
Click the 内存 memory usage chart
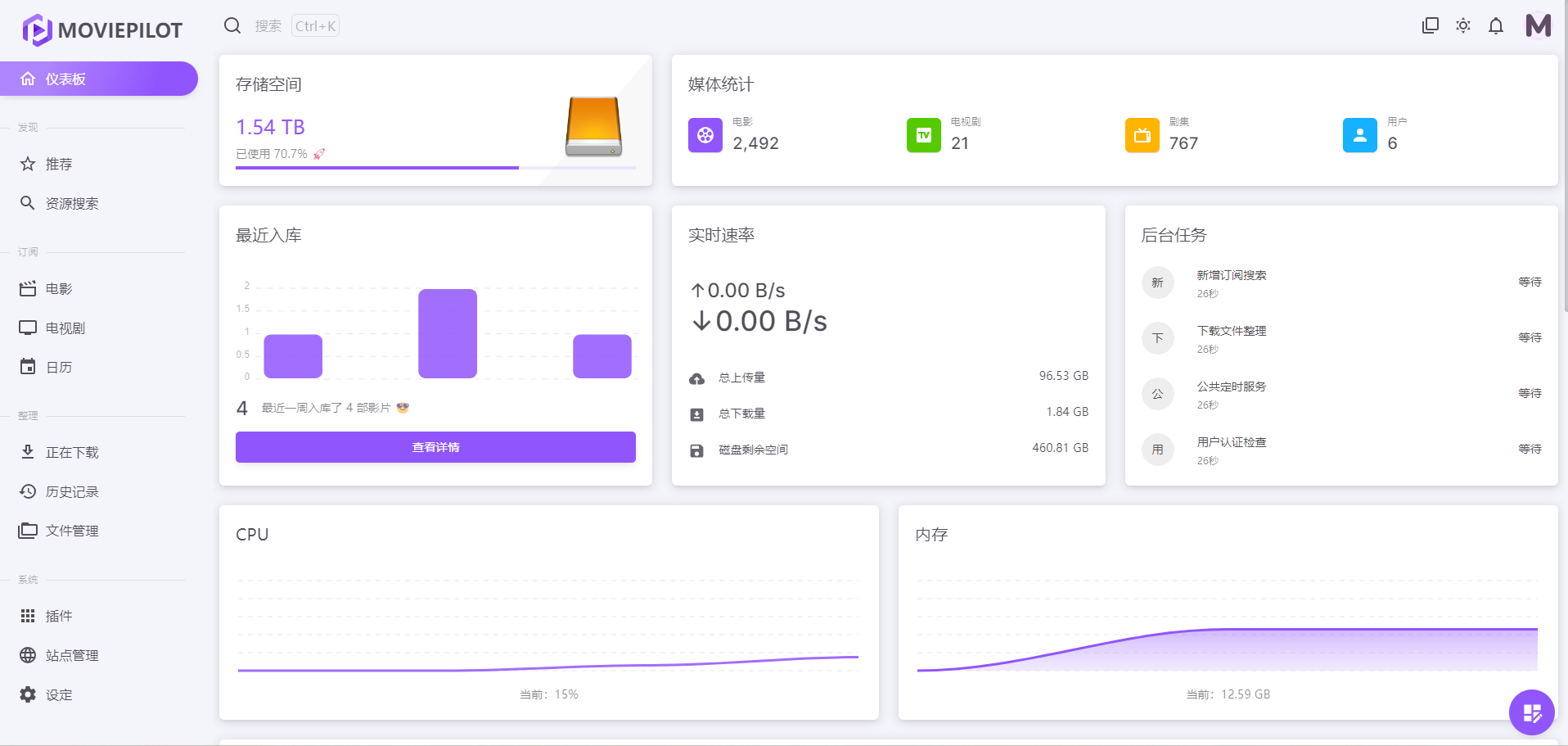(x=1228, y=626)
